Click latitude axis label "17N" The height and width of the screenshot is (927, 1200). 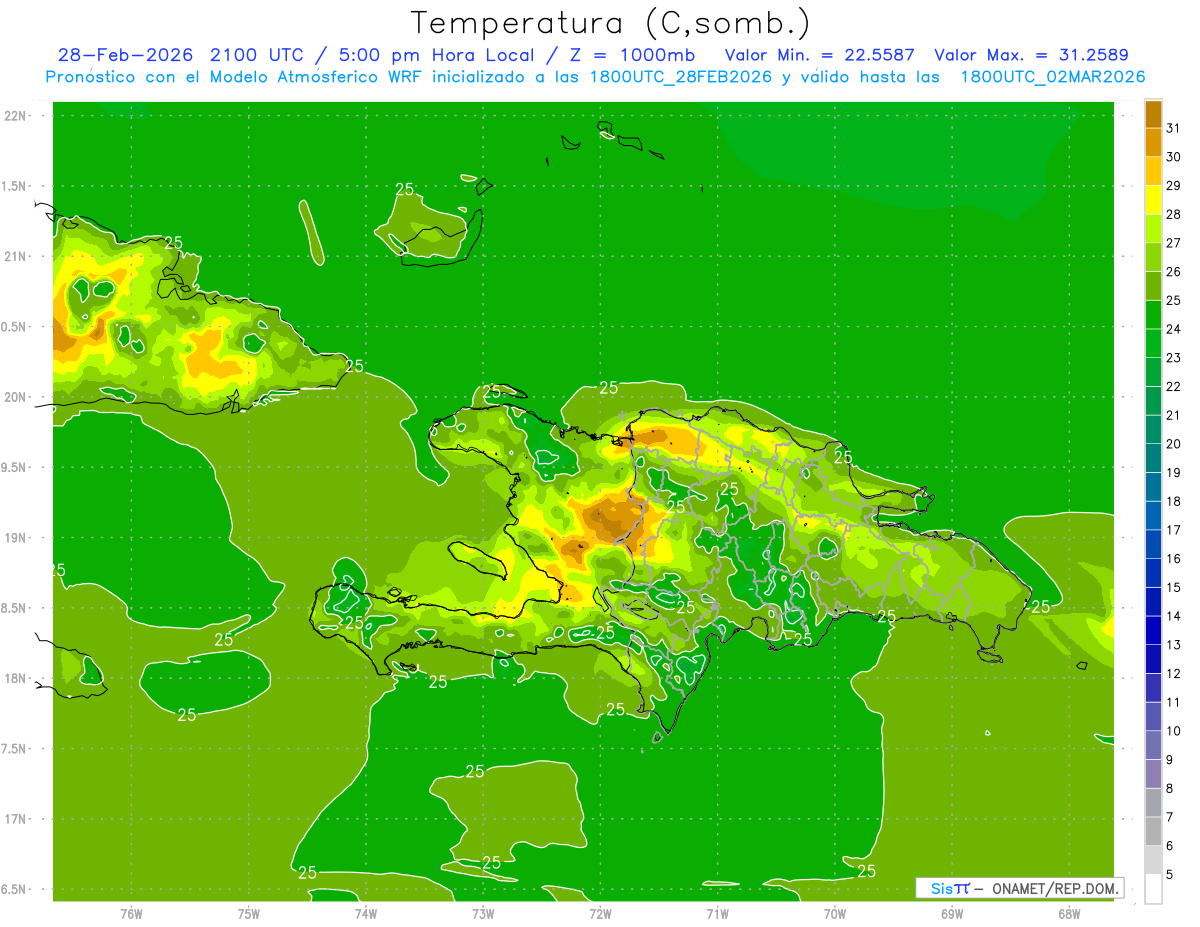[16, 819]
